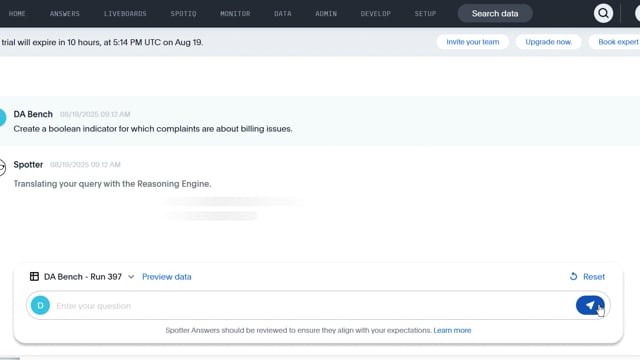Open the Preview data link

click(x=167, y=277)
